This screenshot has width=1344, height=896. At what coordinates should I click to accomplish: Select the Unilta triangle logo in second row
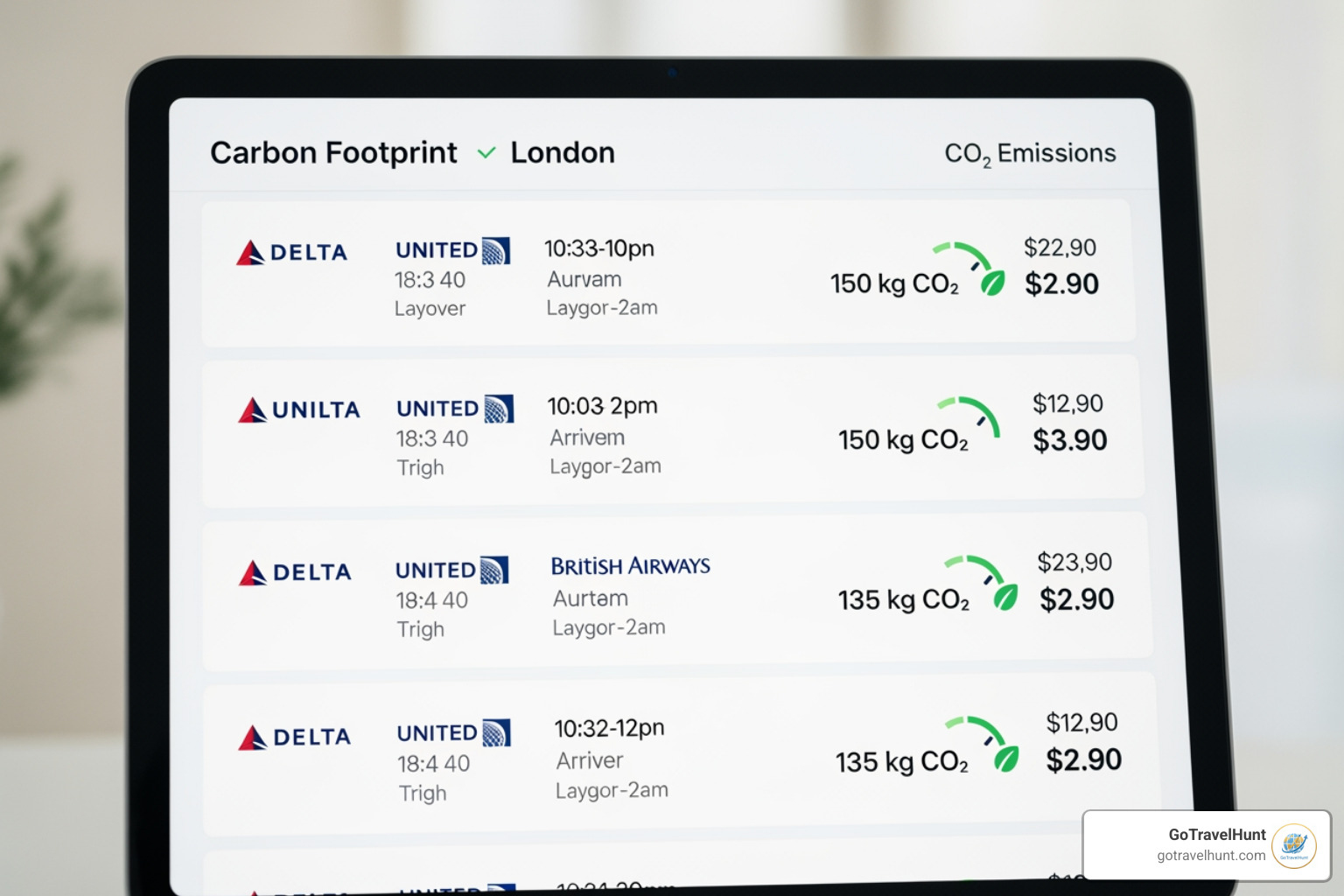[x=251, y=408]
